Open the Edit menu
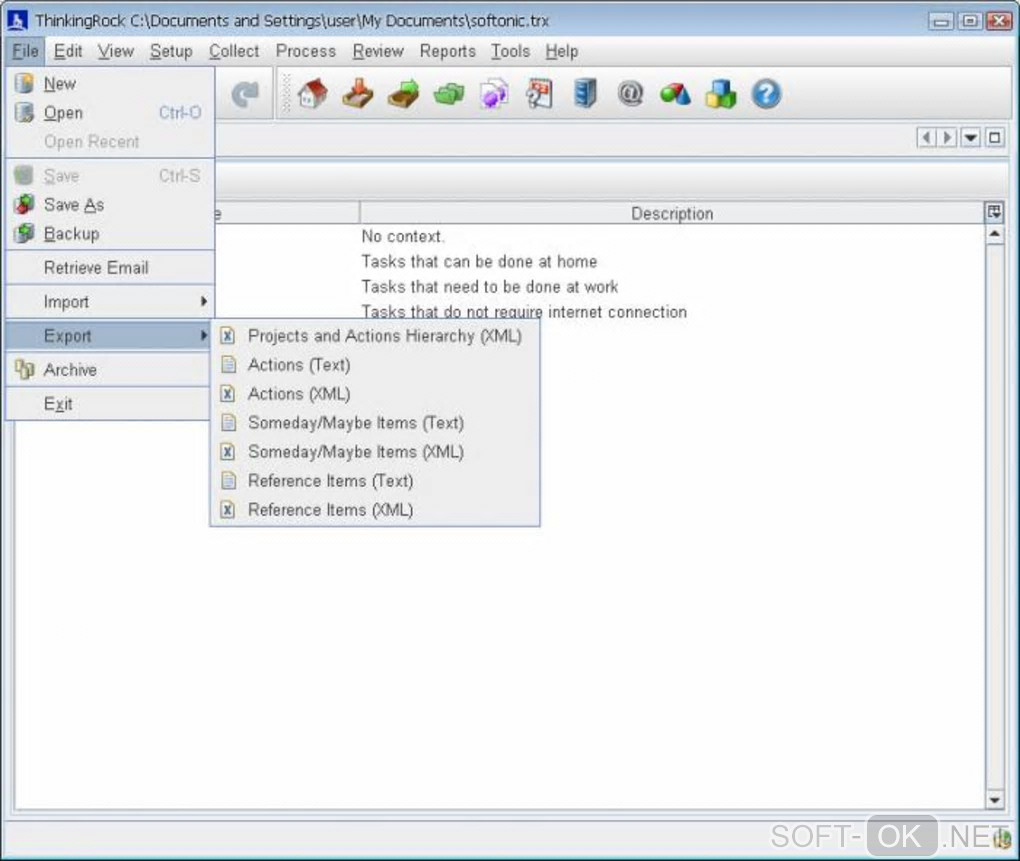 (68, 51)
